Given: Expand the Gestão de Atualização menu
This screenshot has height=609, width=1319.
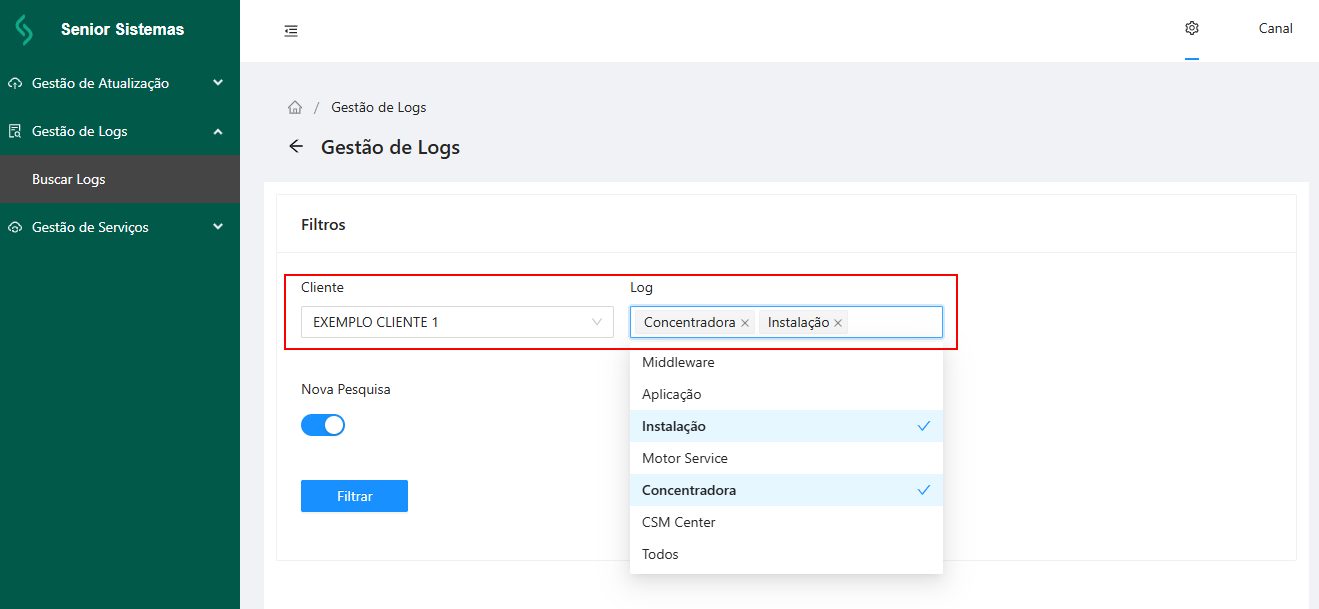Looking at the screenshot, I should click(x=120, y=83).
